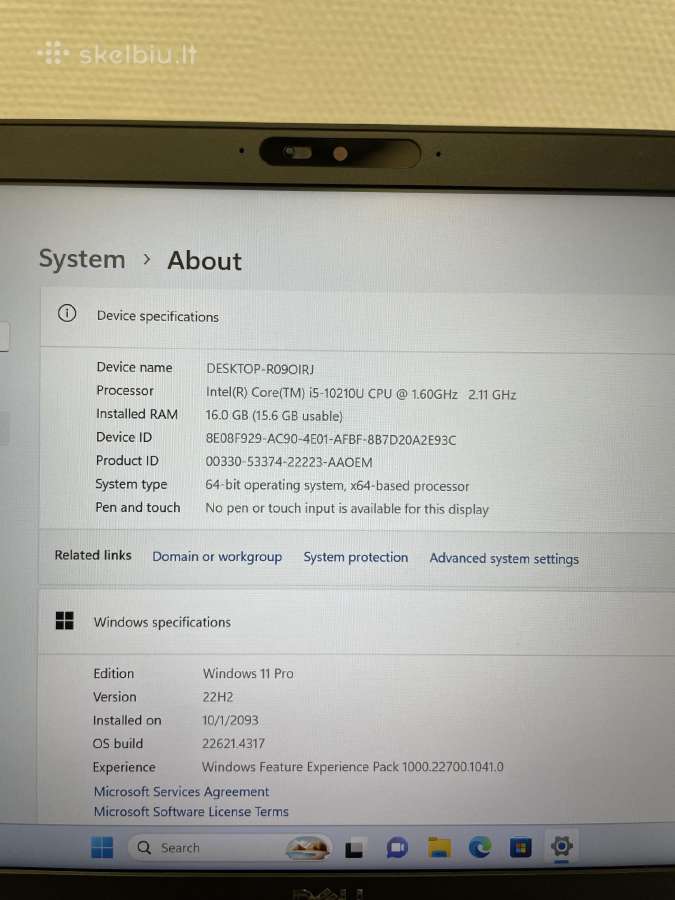675x900 pixels.
Task: Click the search highlight image in Search box
Action: pos(308,848)
